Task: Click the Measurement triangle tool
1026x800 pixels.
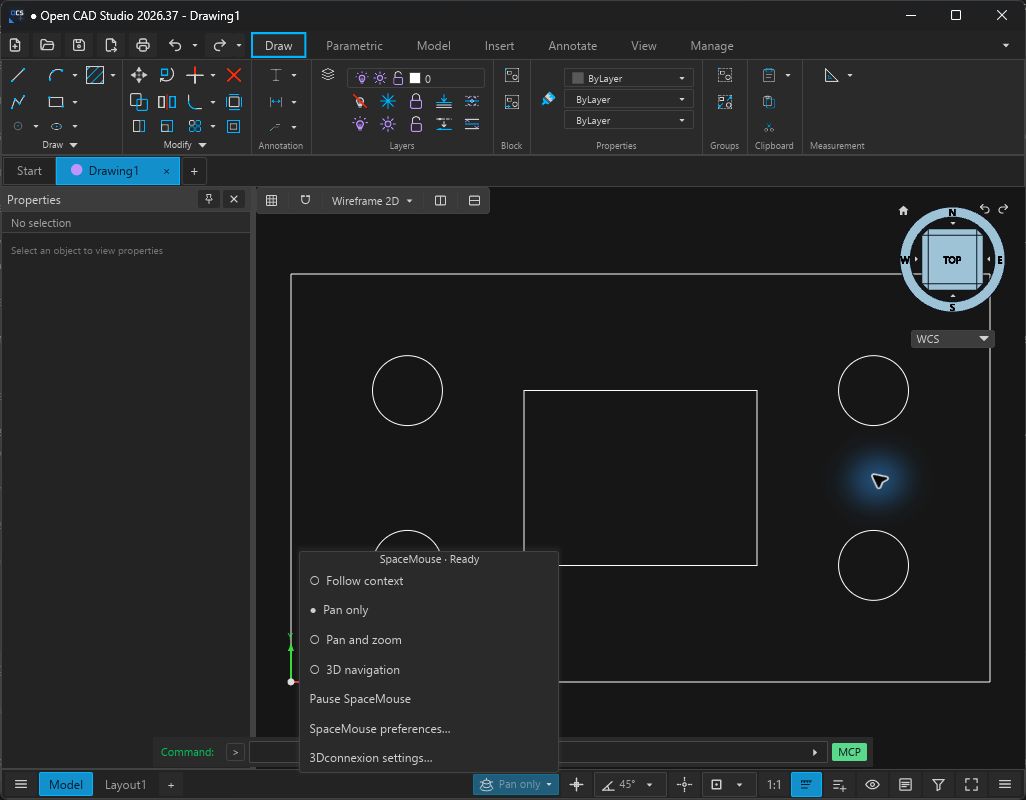Action: (831, 75)
